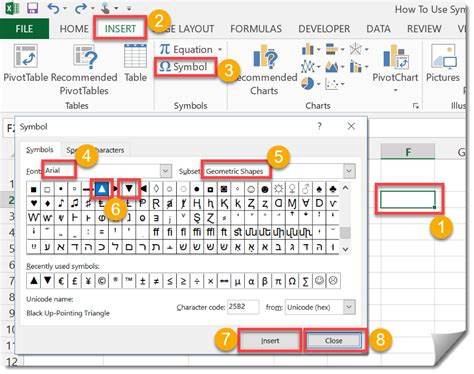Click the Close button in Symbol dialog
Viewport: 474px width, 374px height.
coord(333,341)
